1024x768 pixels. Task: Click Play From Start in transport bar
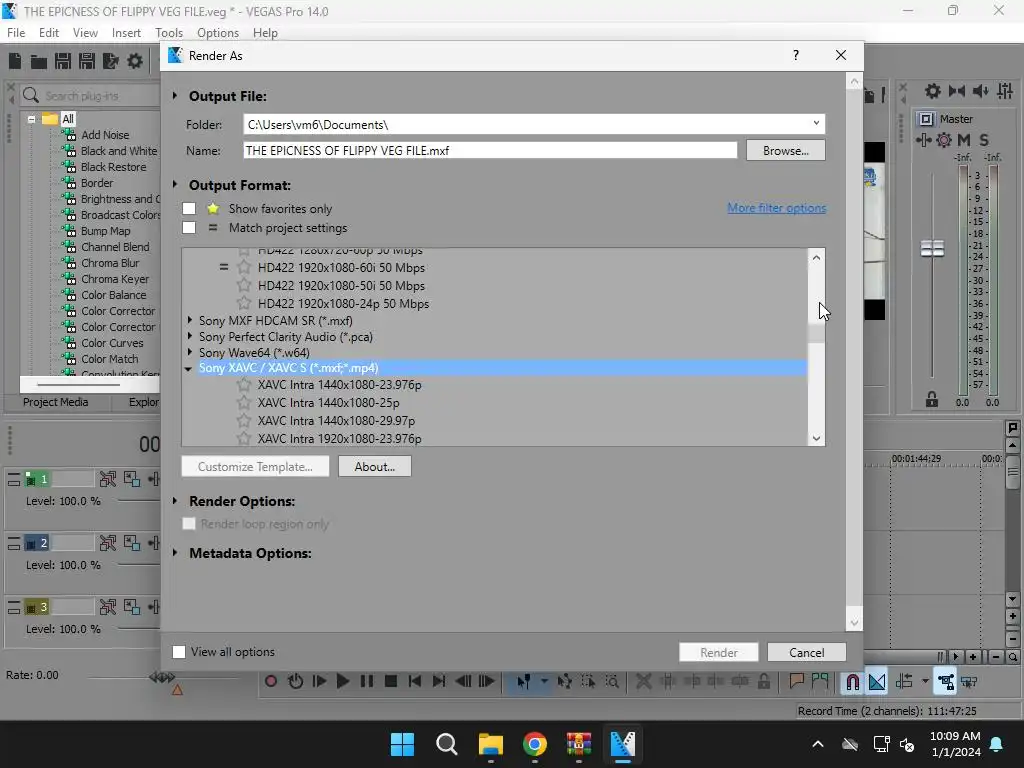point(319,681)
